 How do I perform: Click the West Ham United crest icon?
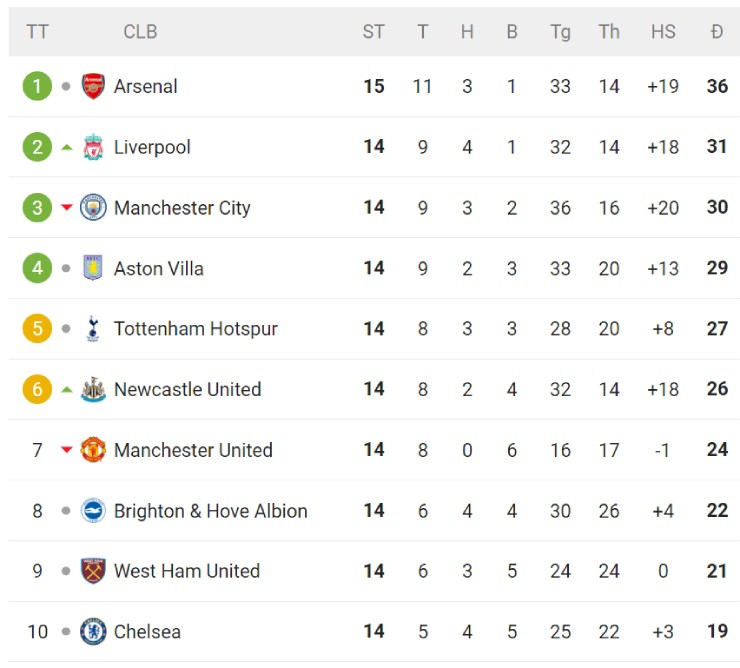[93, 571]
